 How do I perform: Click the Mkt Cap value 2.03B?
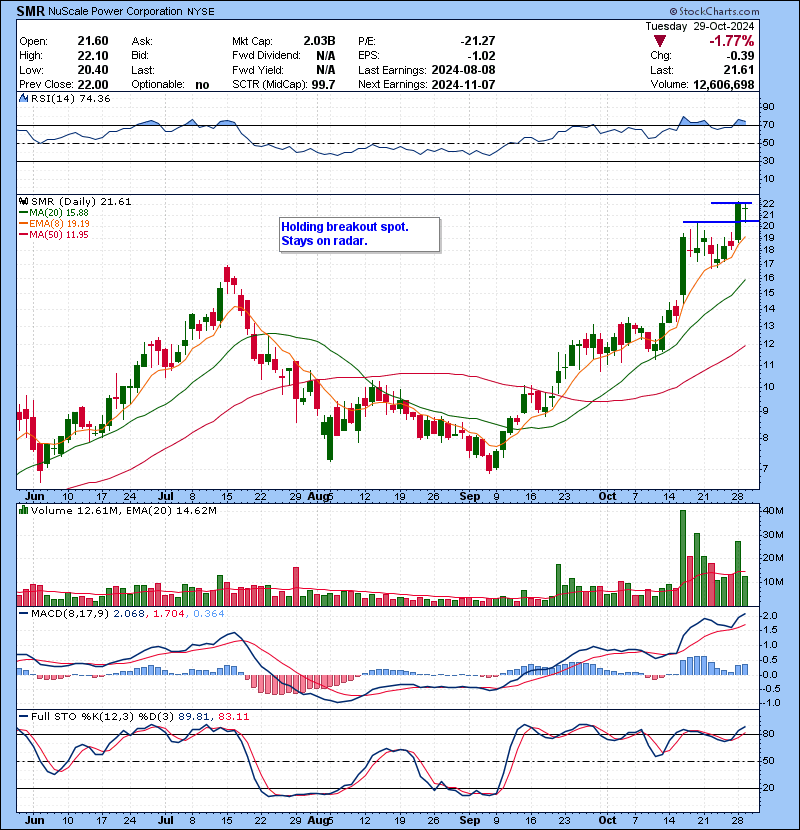(319, 41)
